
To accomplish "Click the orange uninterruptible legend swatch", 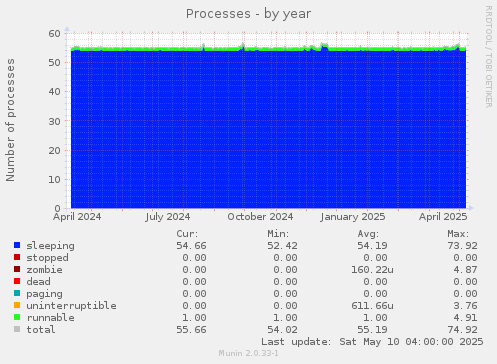I will point(17,305).
